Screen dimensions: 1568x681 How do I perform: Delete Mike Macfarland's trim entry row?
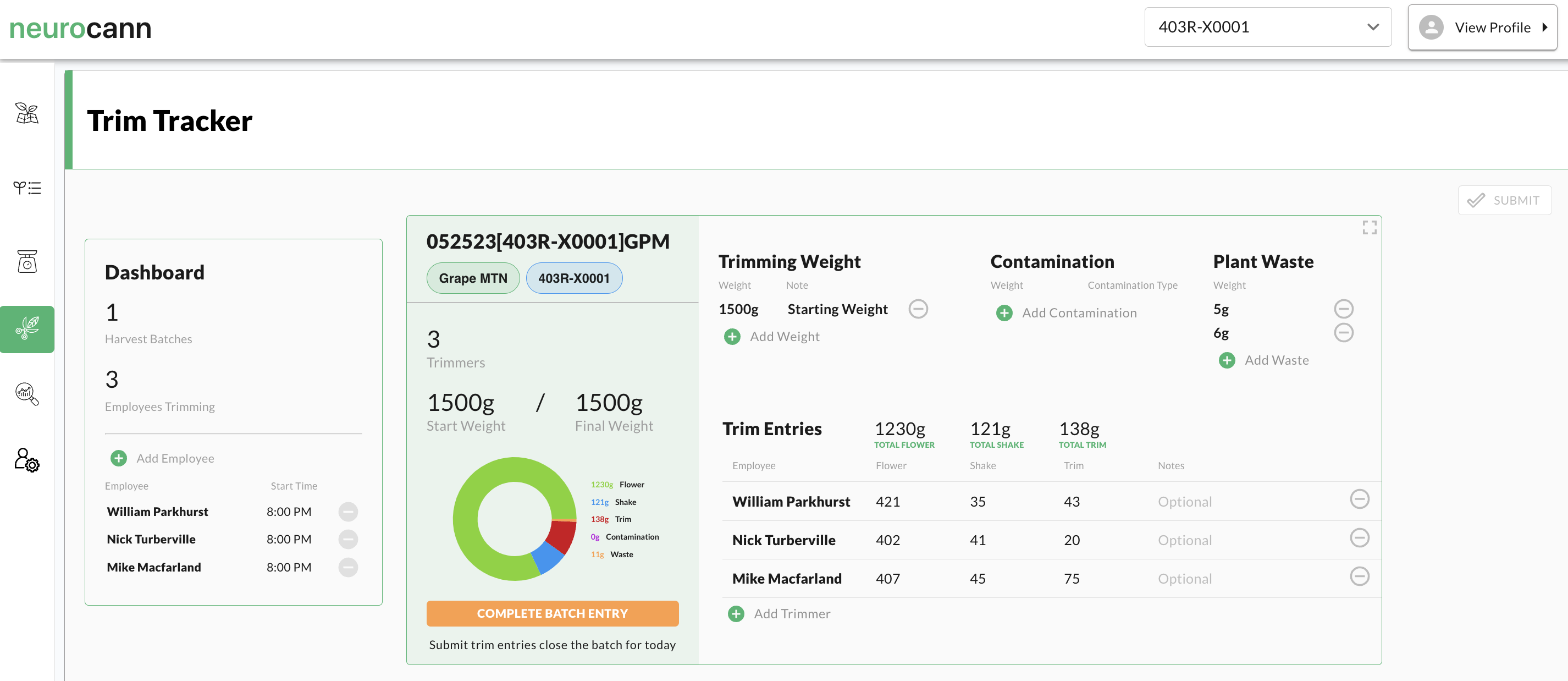point(1359,576)
